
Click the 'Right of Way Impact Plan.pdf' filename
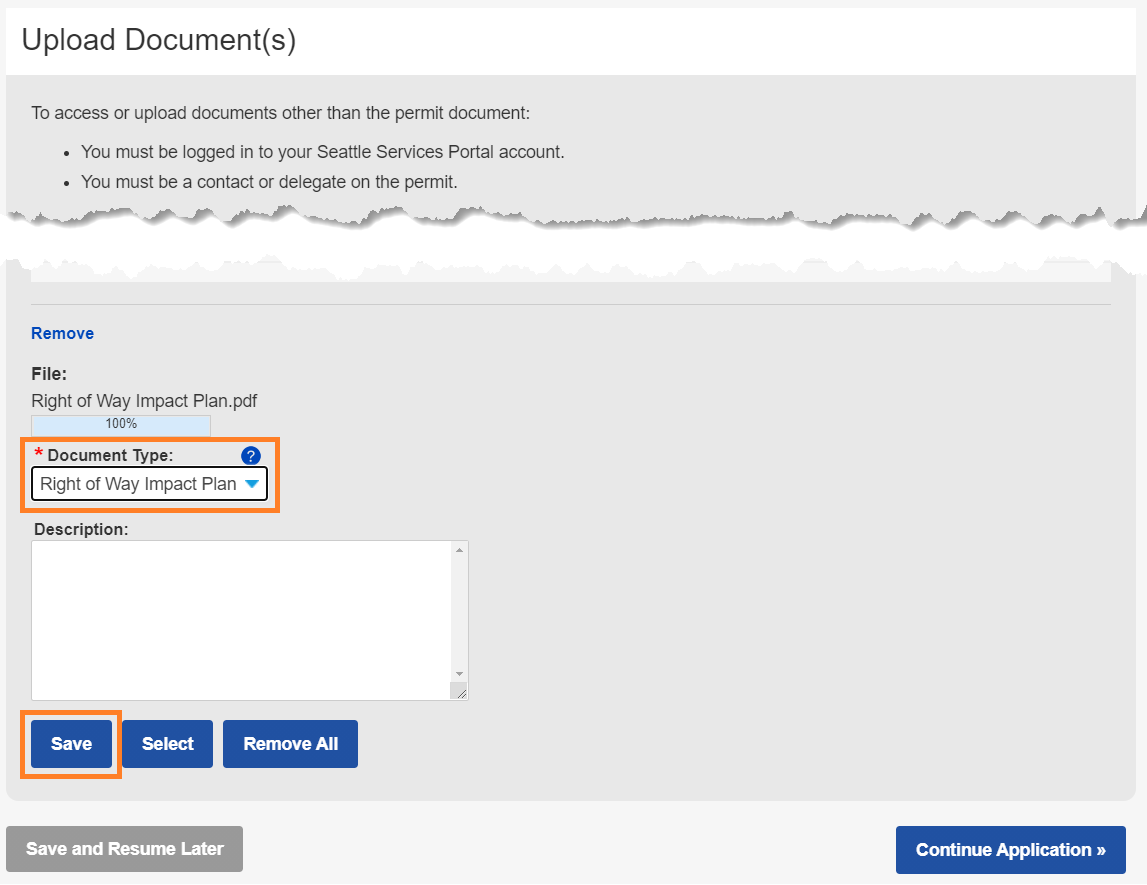tap(144, 401)
